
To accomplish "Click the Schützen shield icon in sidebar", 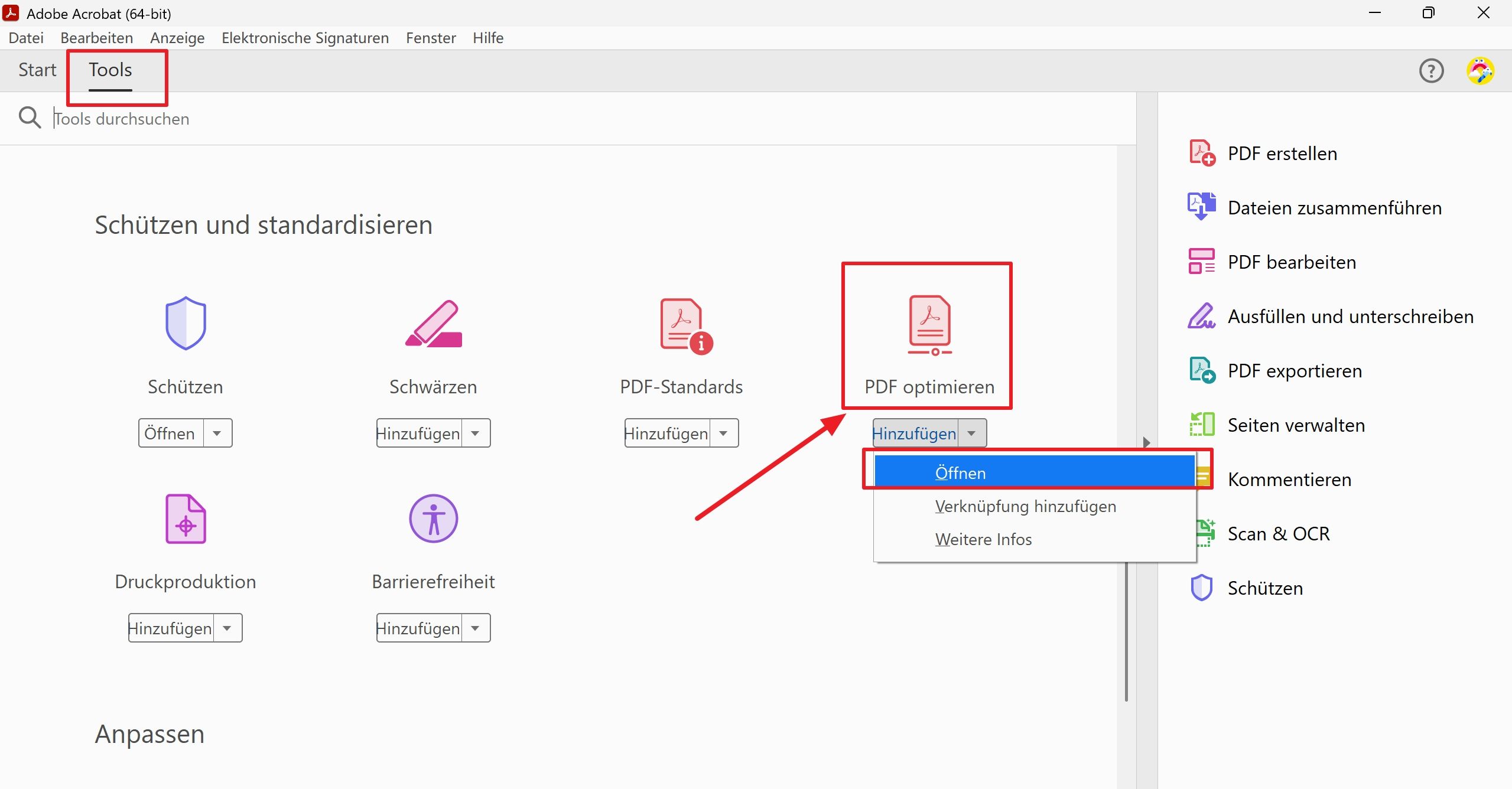I will pyautogui.click(x=1202, y=588).
